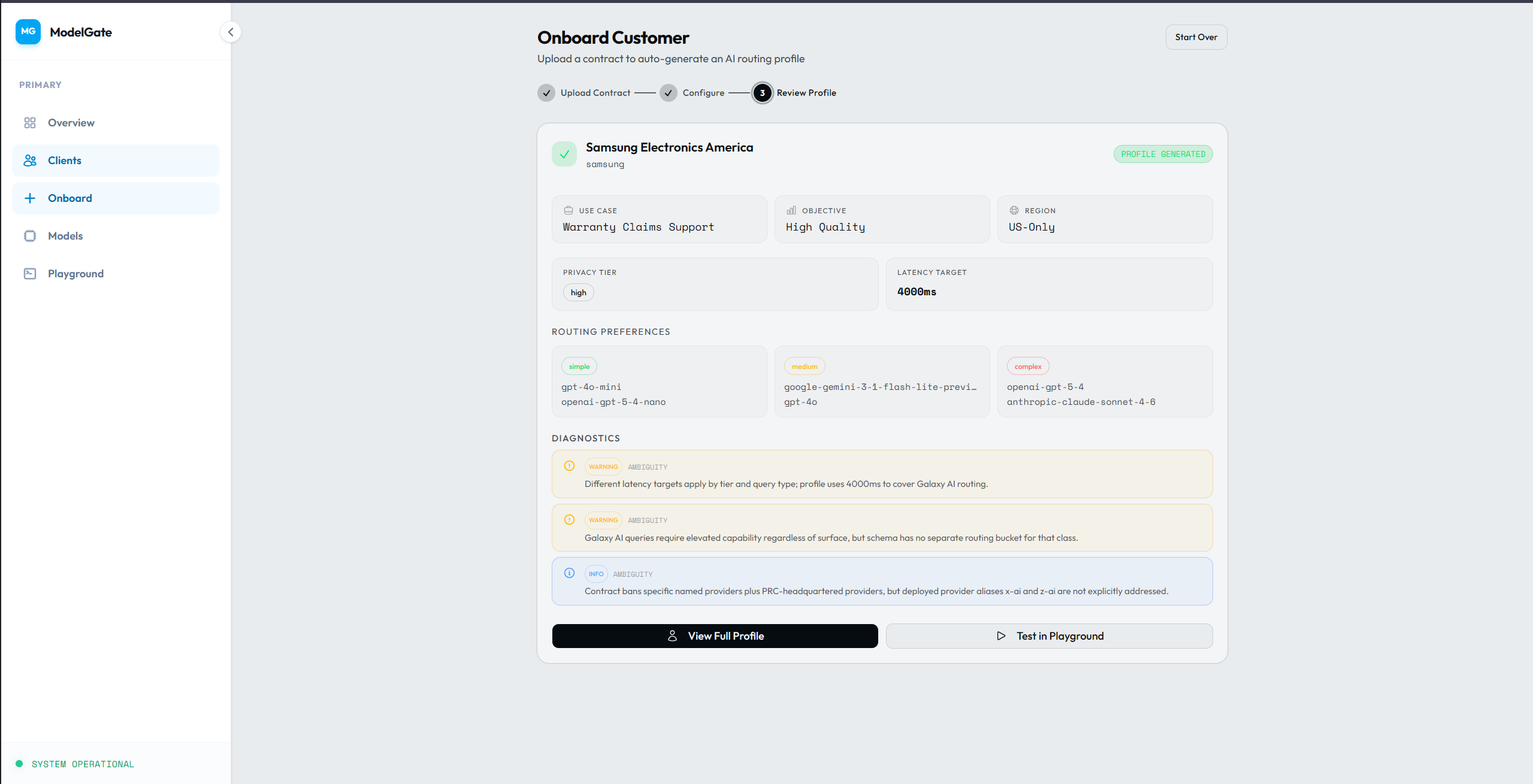Click the warning icon on the first diagnostic
Image resolution: width=1533 pixels, height=784 pixels.
(569, 465)
